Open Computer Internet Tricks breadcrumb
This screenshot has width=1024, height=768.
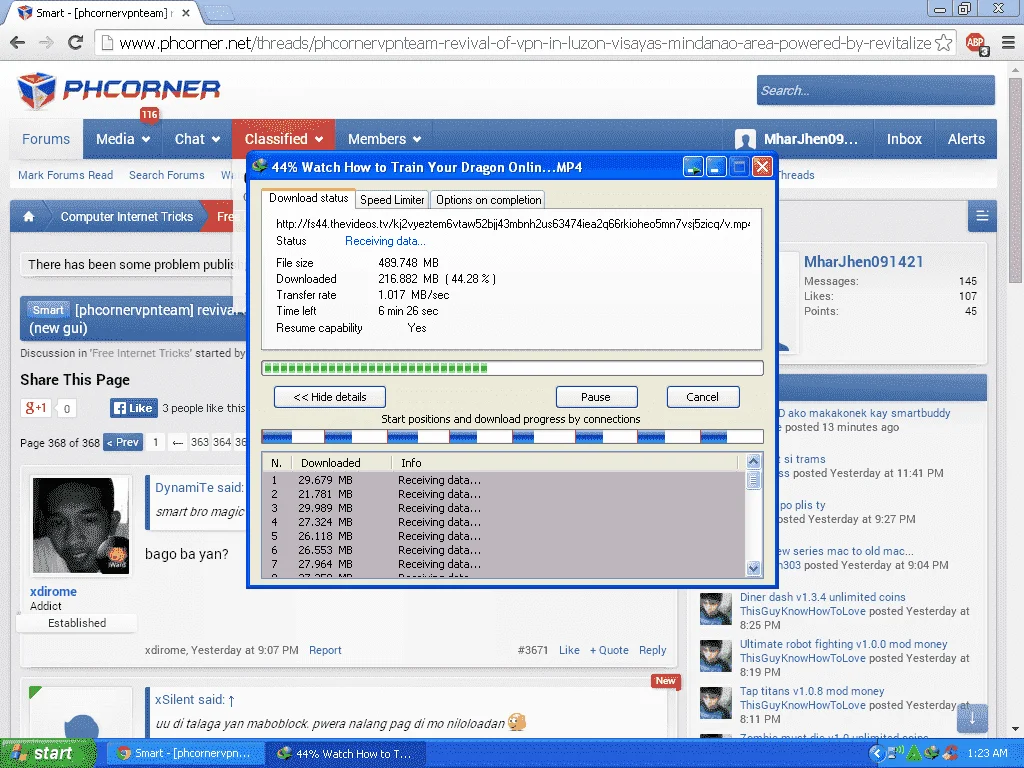pos(127,217)
